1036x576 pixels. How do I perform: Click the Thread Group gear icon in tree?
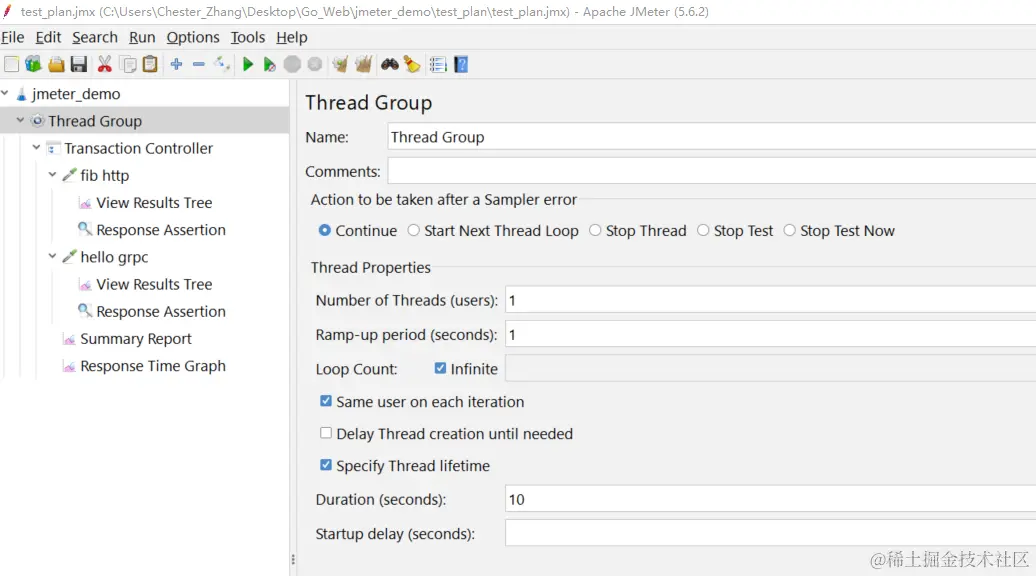[x=38, y=121]
